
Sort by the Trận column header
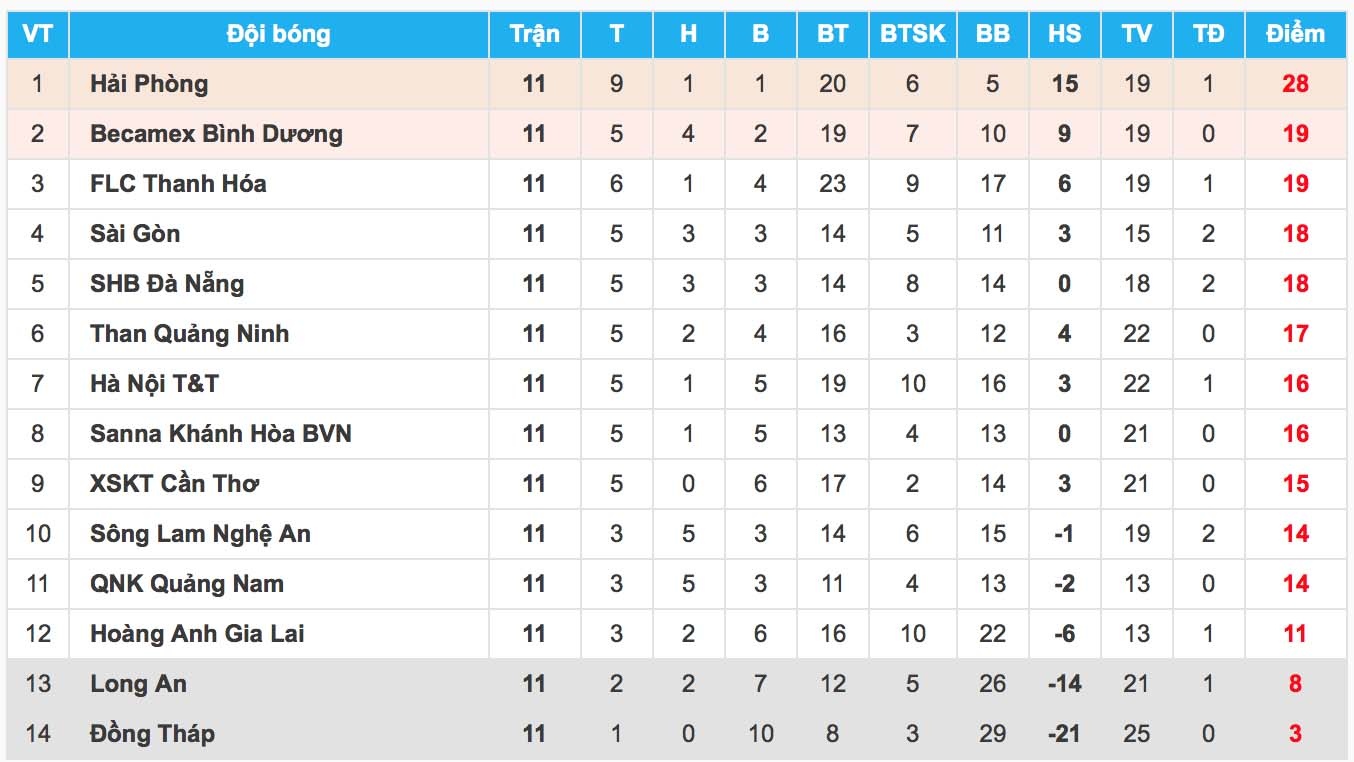click(x=534, y=34)
